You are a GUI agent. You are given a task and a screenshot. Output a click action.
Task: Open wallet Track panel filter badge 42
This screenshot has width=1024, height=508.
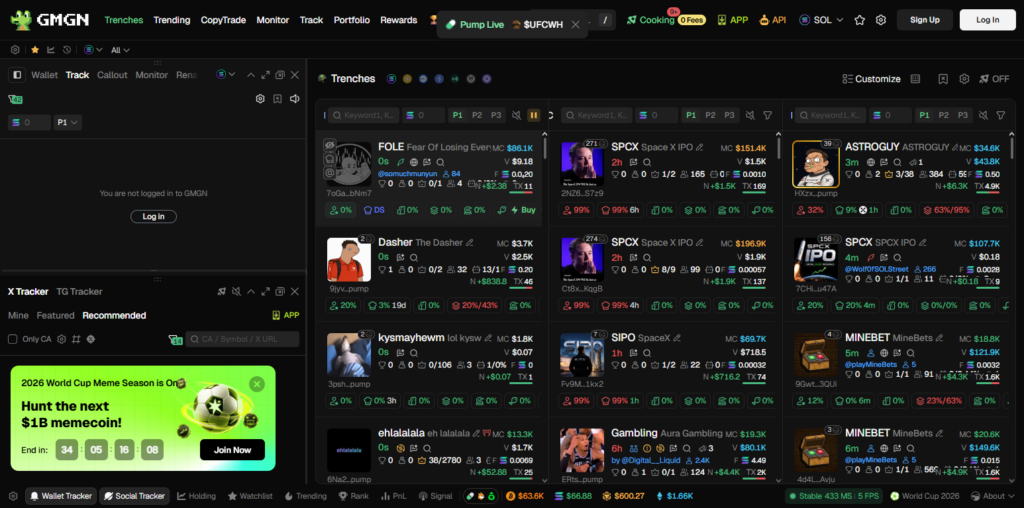pyautogui.click(x=15, y=99)
